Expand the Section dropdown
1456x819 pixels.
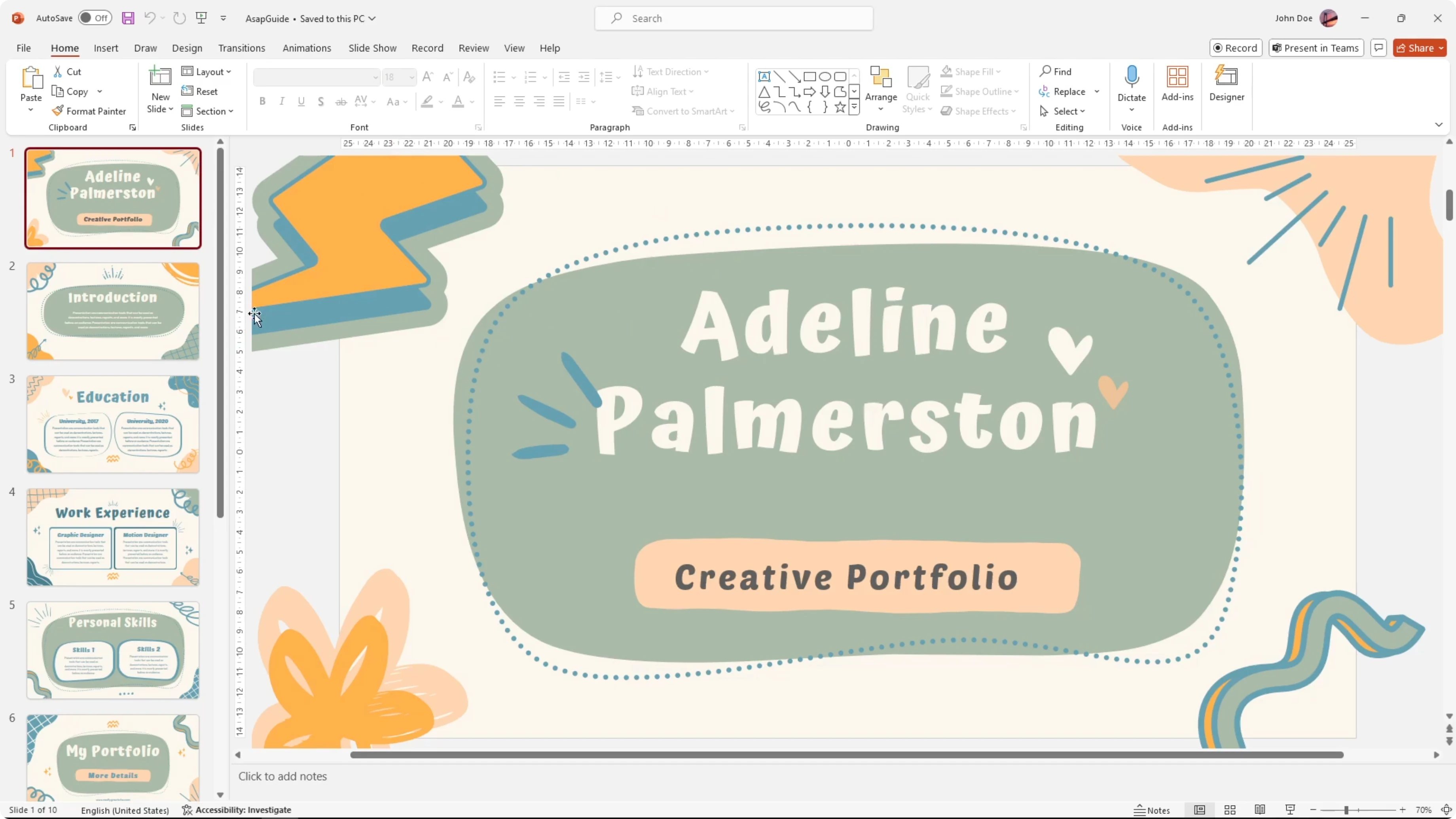(x=207, y=111)
